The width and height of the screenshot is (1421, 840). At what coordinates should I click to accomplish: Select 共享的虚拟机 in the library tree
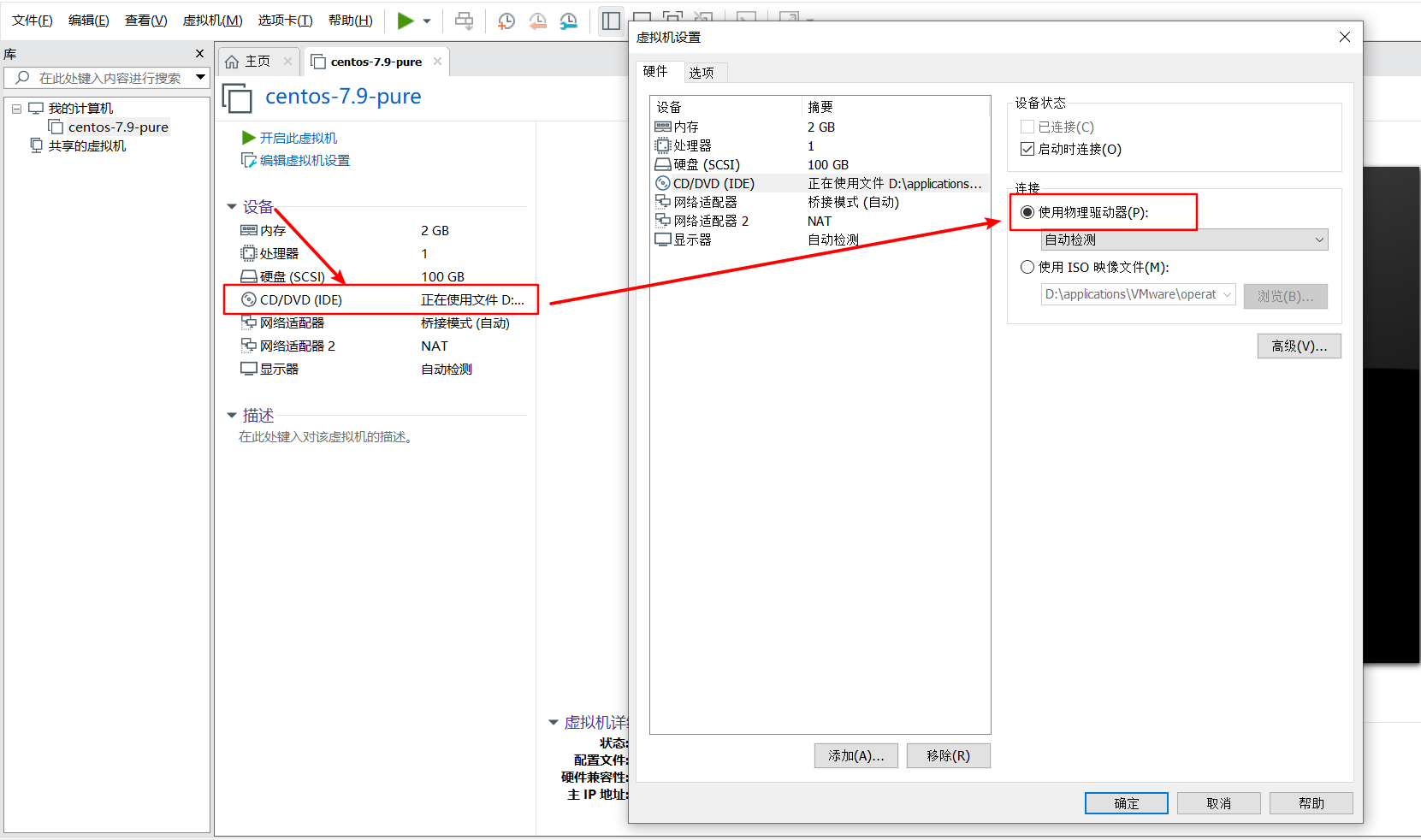coord(87,146)
